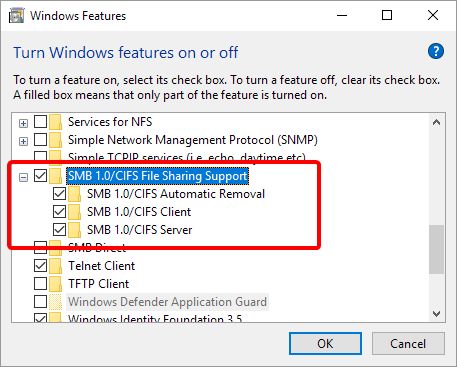Select SMB 1.0/CIFS File Sharing Support item

(158, 176)
